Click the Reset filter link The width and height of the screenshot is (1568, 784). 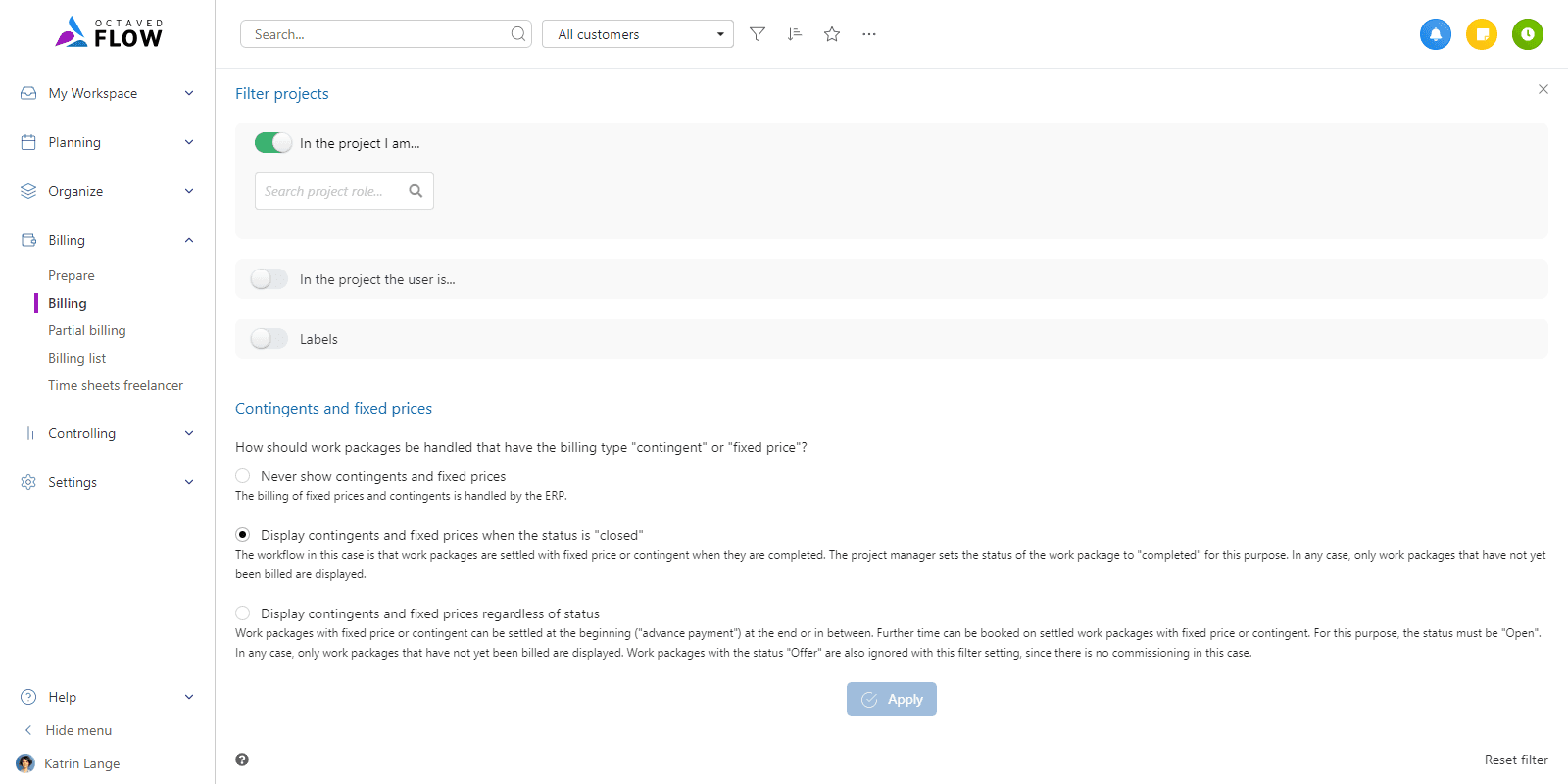pos(1515,759)
